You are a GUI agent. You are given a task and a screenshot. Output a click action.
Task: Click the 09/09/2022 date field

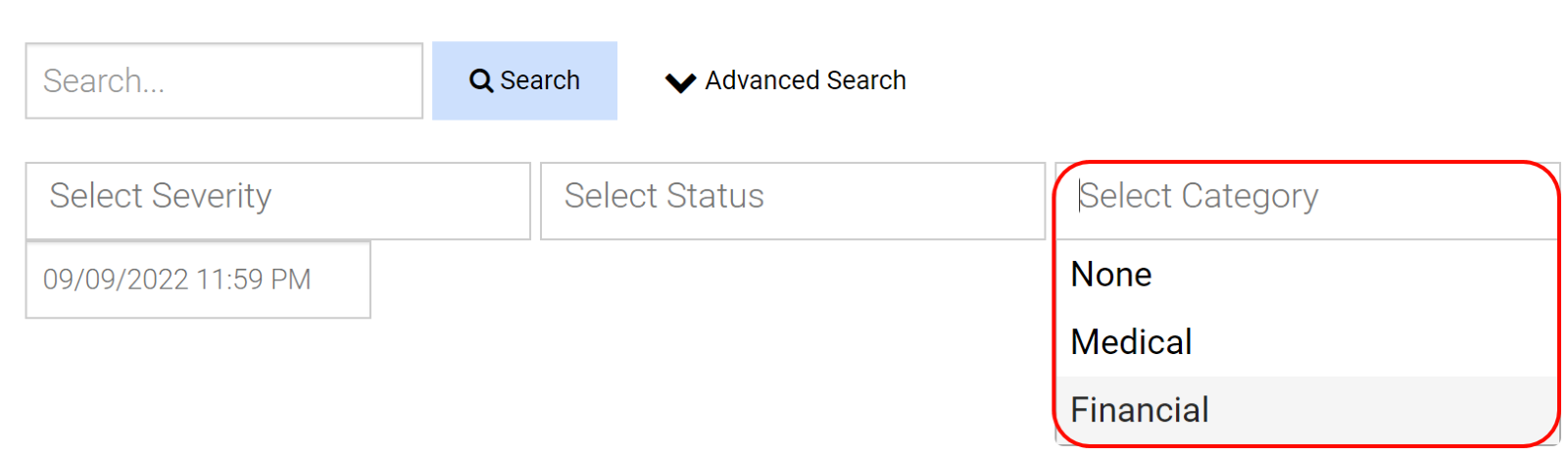(x=198, y=279)
